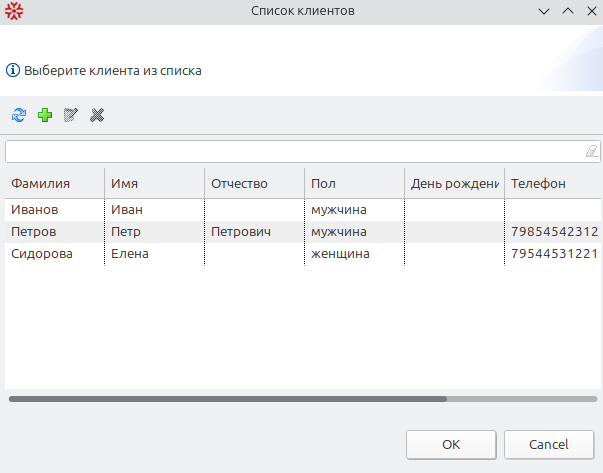Maximize window using up chevron
The image size is (603, 473).
pos(568,11)
